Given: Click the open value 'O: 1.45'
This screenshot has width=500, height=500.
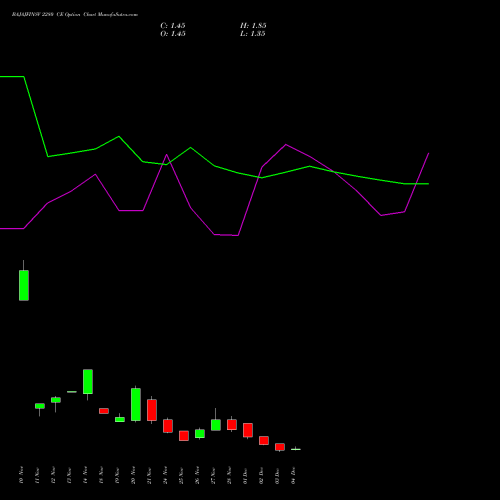Looking at the screenshot, I should coord(173,34).
